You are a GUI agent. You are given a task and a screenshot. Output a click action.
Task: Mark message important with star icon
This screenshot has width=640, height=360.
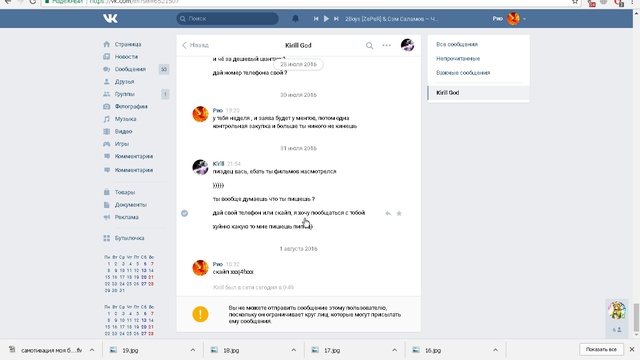point(399,213)
